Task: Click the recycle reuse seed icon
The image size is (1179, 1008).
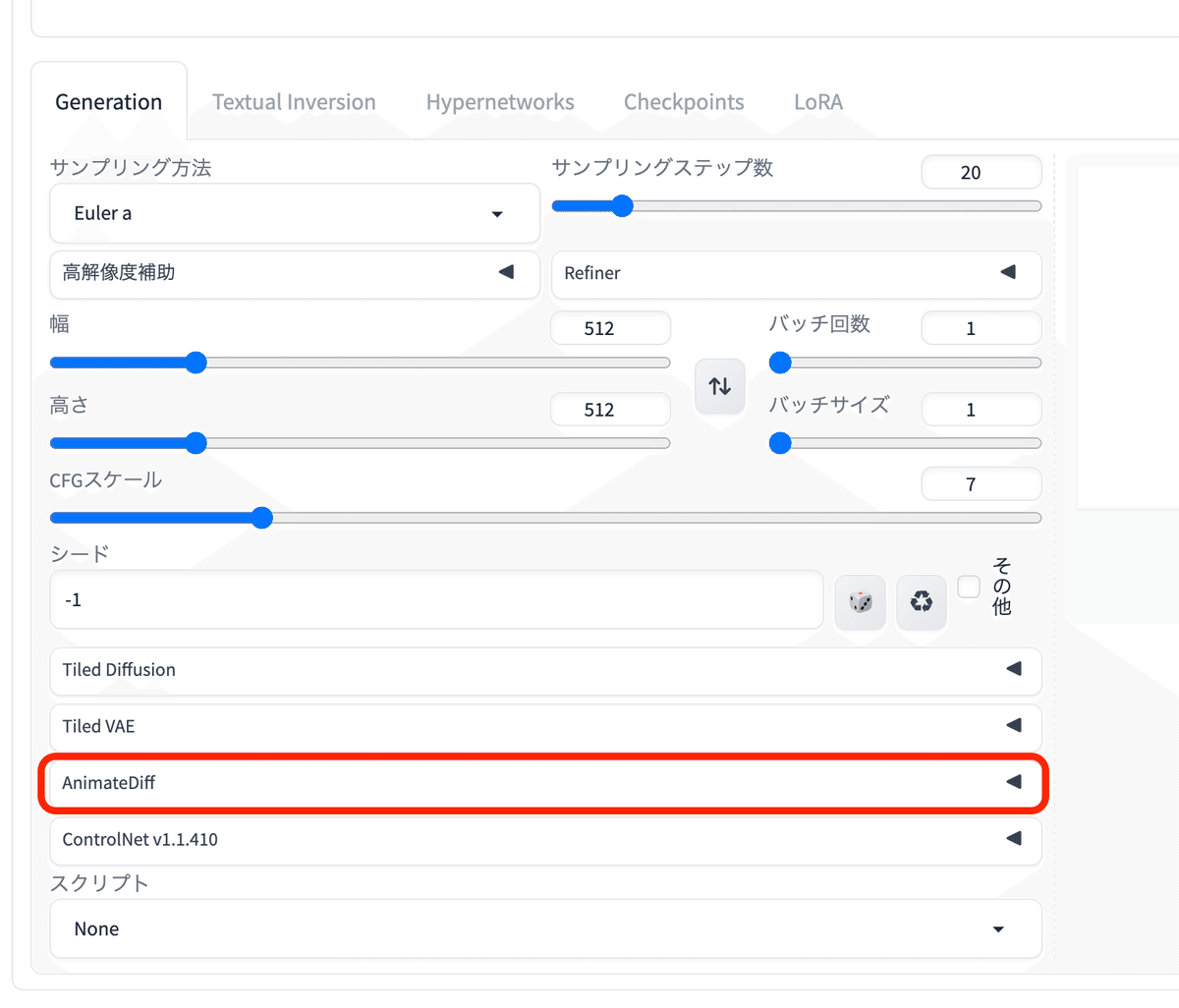Action: click(x=922, y=601)
